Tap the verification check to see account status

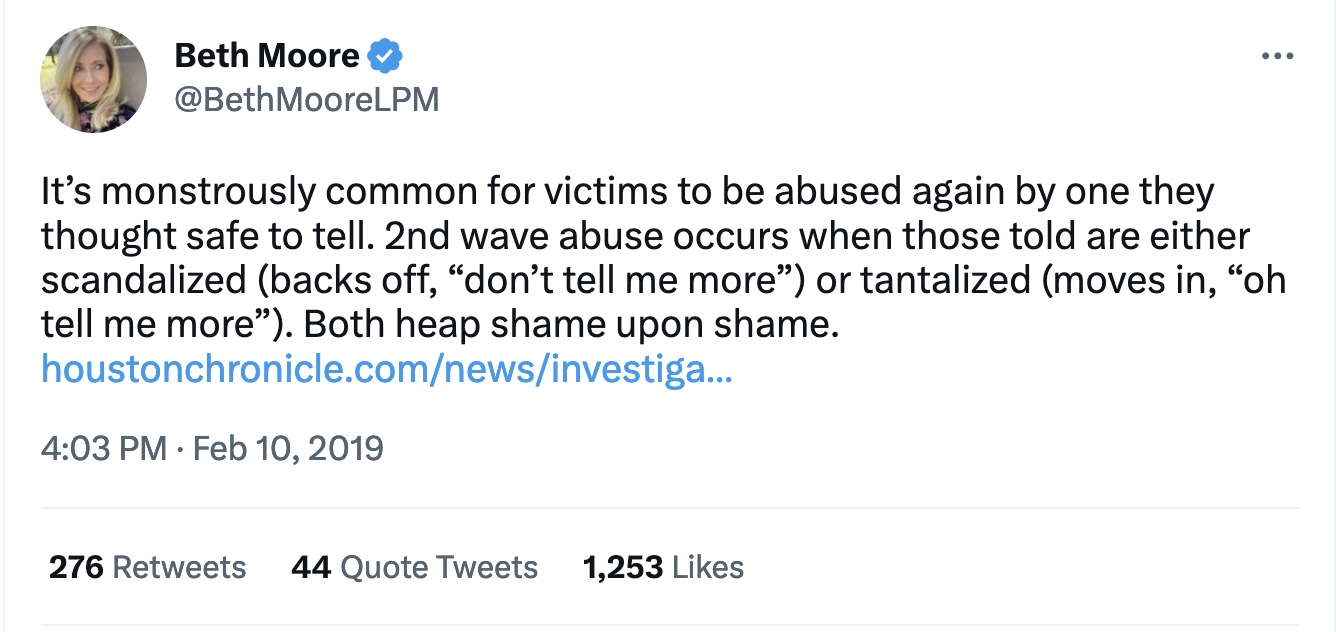tap(385, 55)
